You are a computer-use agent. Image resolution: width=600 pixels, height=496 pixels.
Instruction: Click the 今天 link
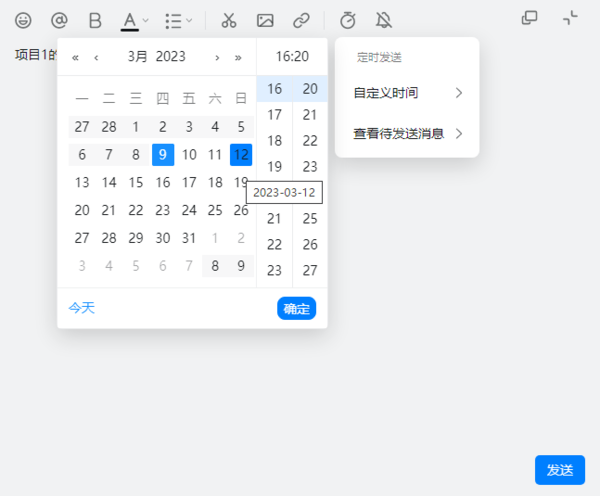(x=82, y=308)
